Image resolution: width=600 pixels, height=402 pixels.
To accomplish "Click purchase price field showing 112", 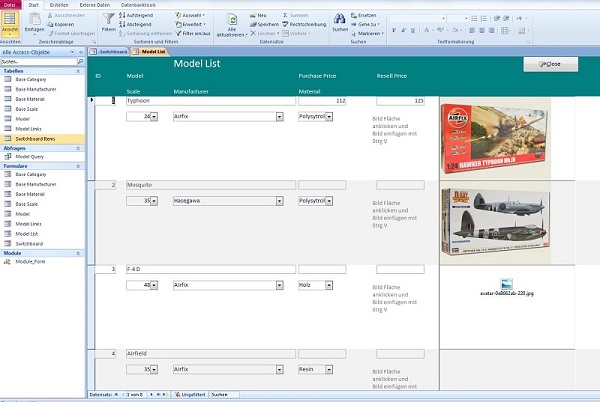I will point(322,101).
